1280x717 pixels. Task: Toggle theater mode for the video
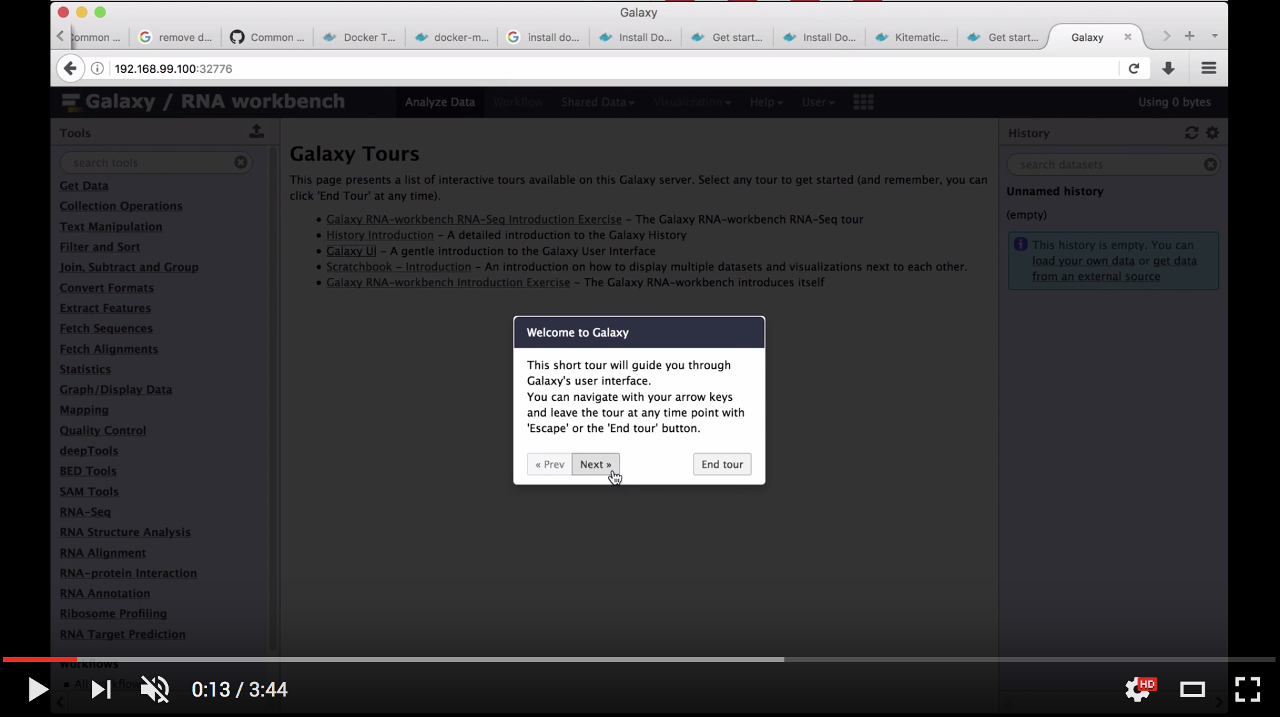[x=1192, y=689]
